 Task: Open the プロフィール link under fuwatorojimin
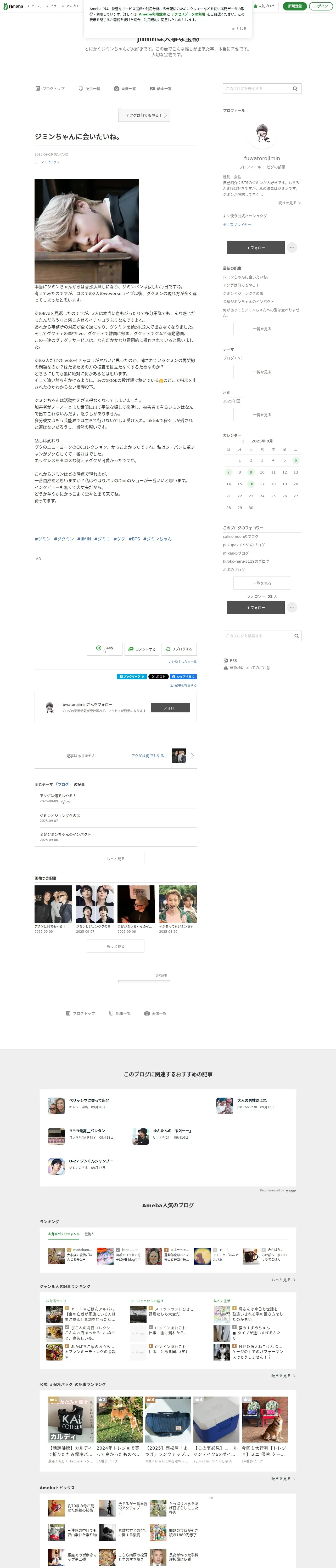click(x=250, y=167)
